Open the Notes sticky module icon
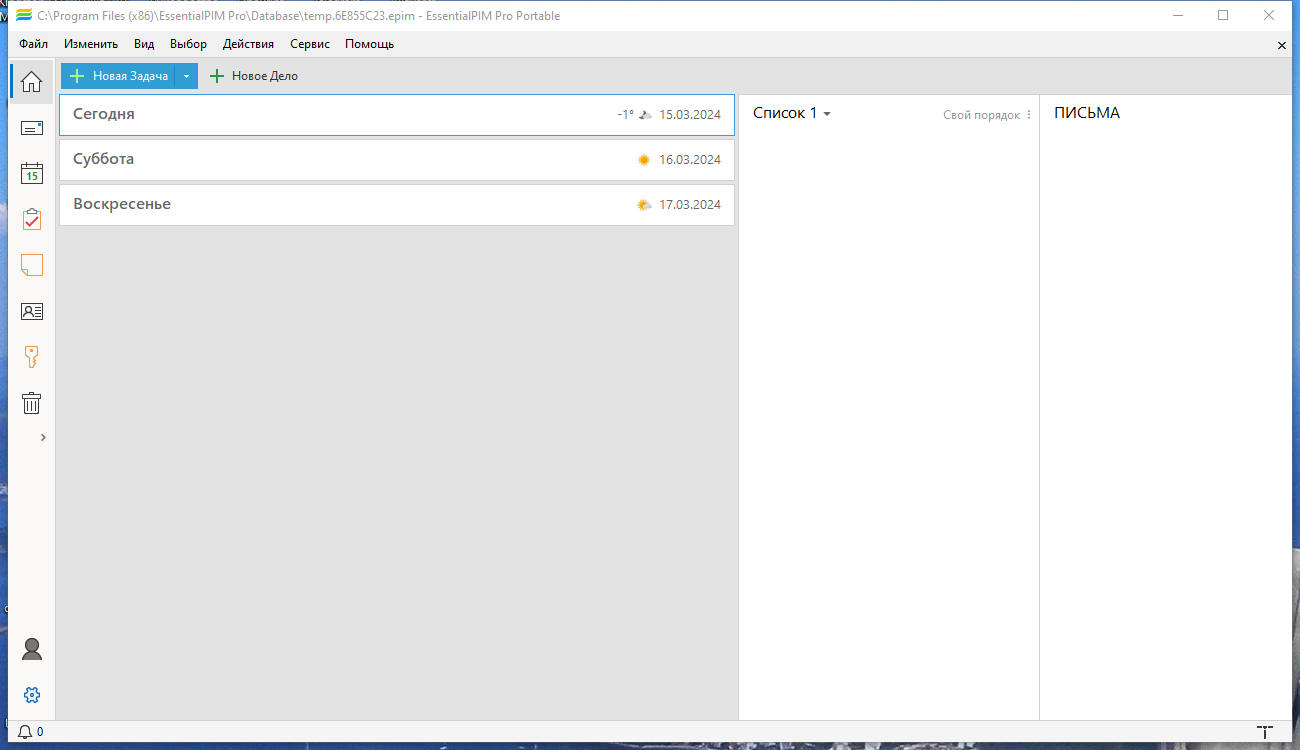Viewport: 1300px width, 750px height. [32, 265]
